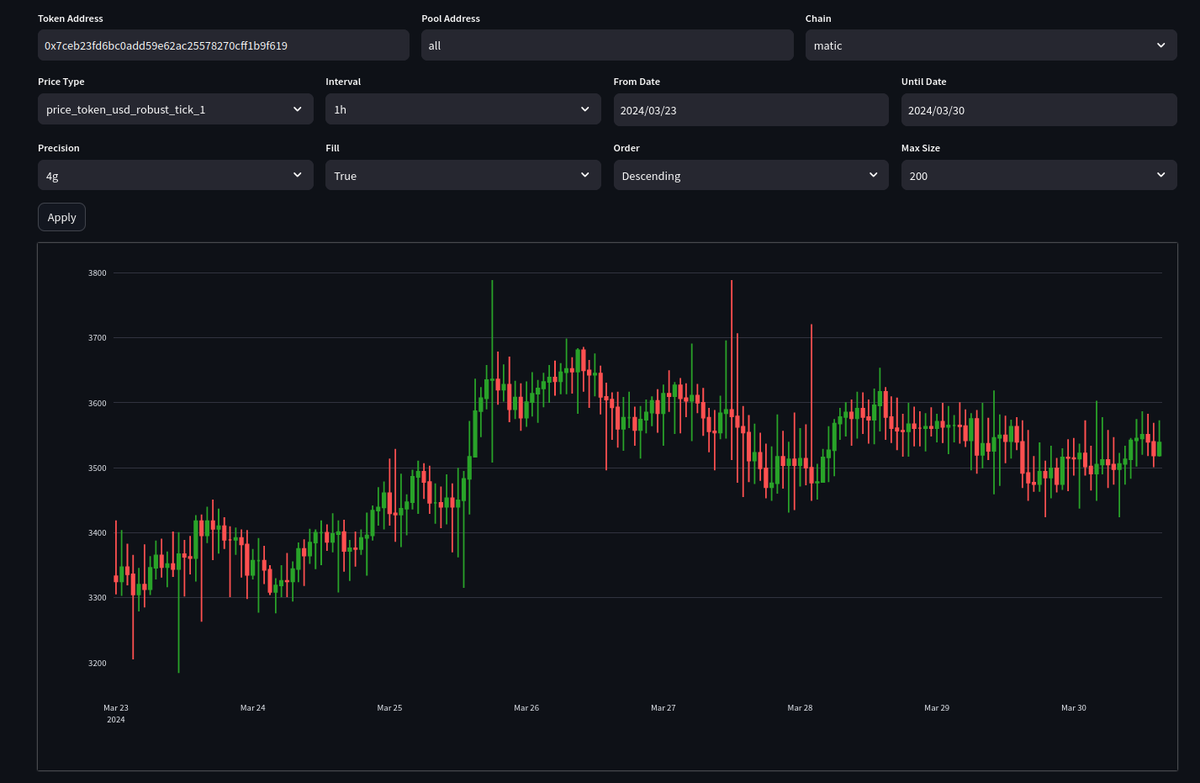
Task: Click the 3400 y-axis label
Action: tap(97, 533)
